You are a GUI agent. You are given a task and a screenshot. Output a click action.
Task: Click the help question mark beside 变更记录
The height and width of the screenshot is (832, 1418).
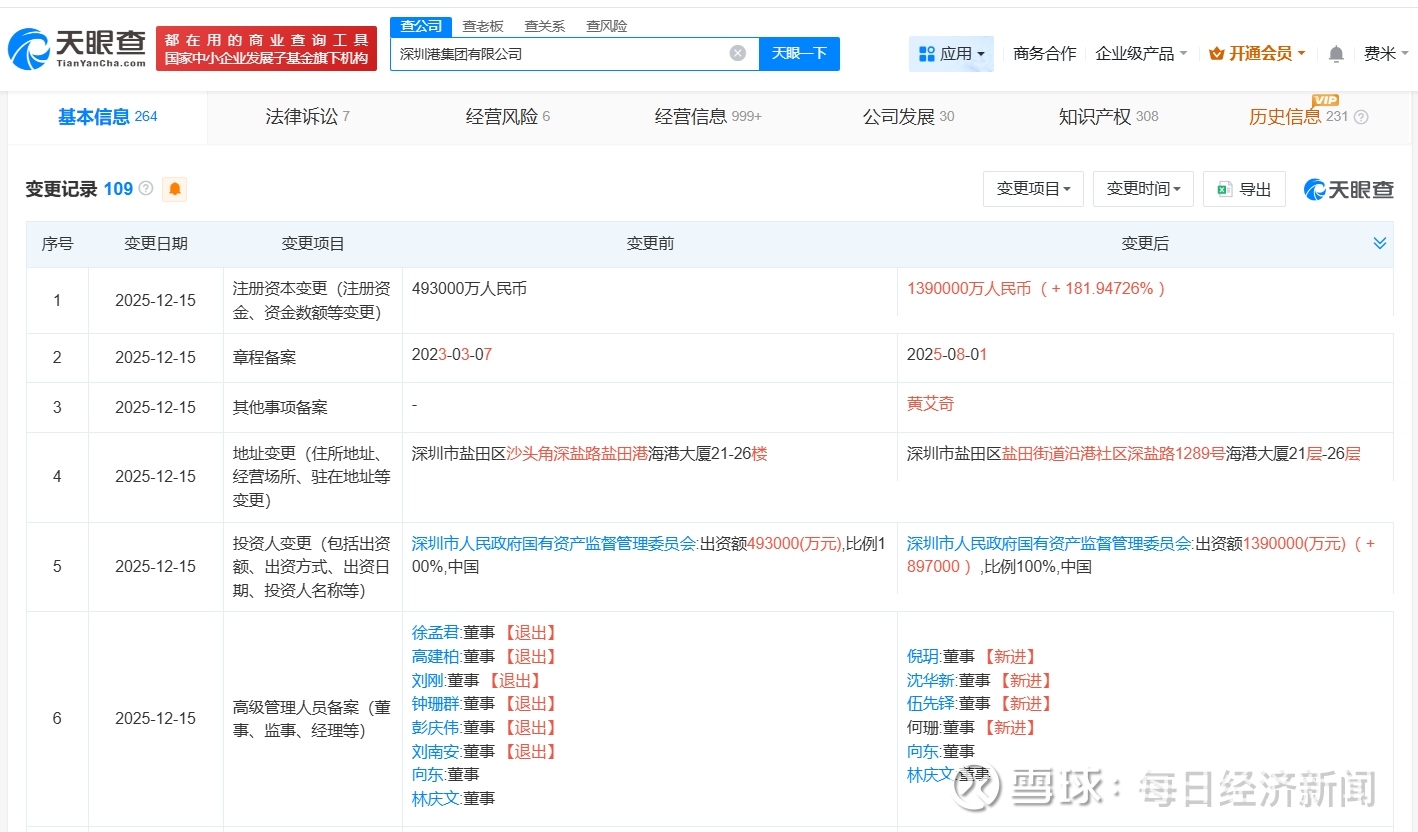(146, 189)
